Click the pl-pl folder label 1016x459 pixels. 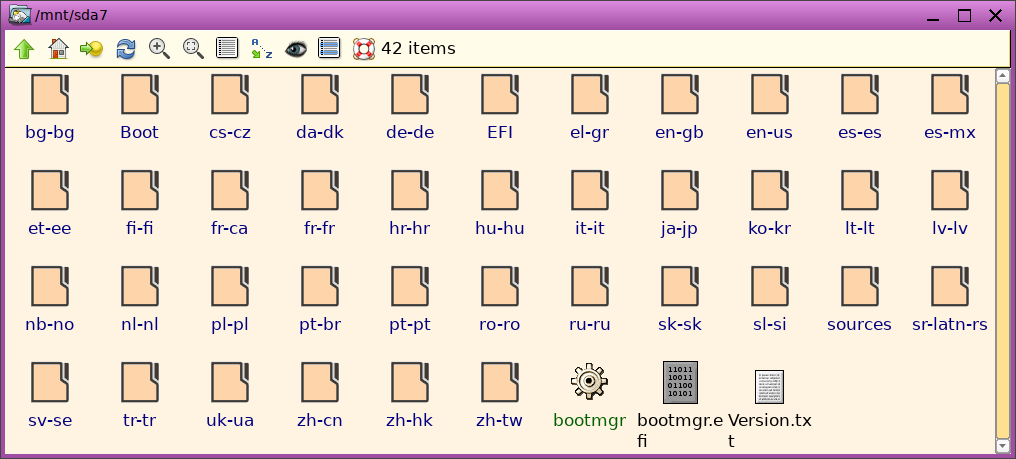click(x=230, y=325)
